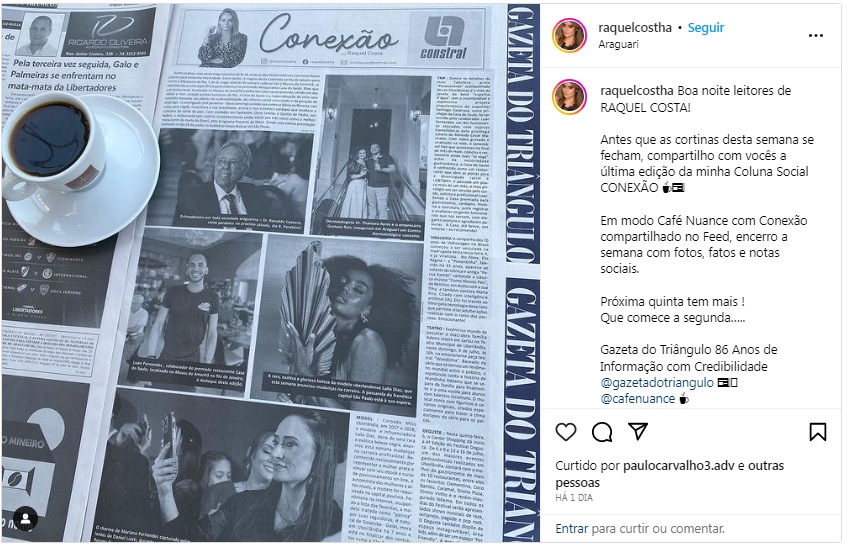
Task: Click Entrar to log in
Action: [571, 529]
